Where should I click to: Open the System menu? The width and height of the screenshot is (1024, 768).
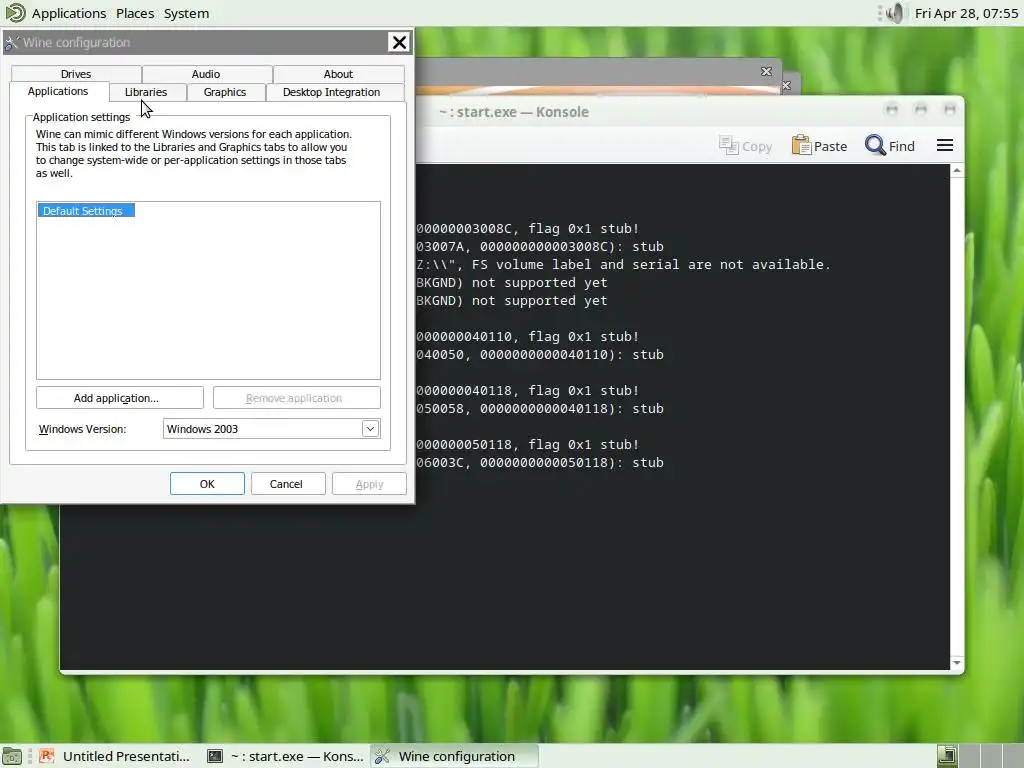(186, 13)
